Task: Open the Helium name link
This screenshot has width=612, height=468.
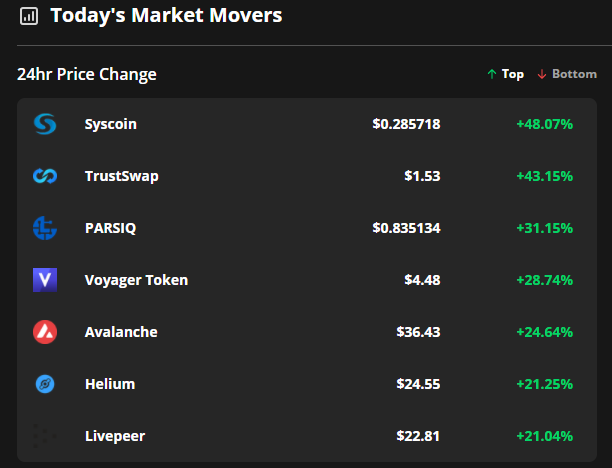Action: pyautogui.click(x=110, y=384)
